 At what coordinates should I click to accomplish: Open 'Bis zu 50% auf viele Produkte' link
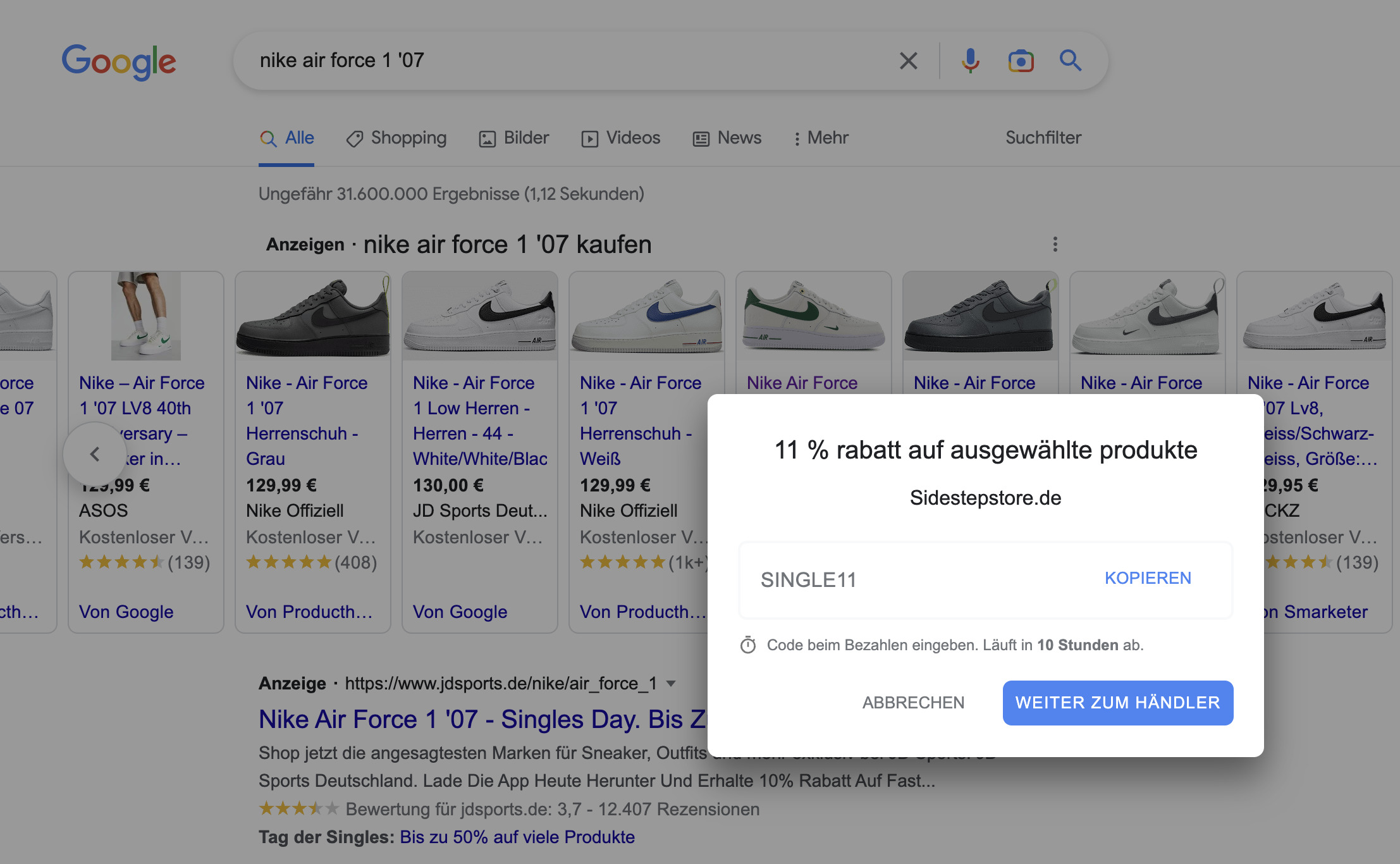517,837
